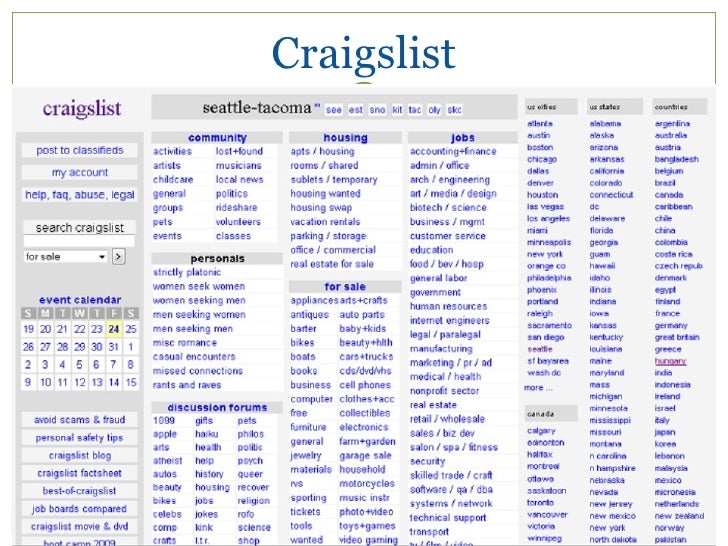Viewport: 728px width, 546px height.
Task: Open technical support jobs
Action: pos(448,518)
